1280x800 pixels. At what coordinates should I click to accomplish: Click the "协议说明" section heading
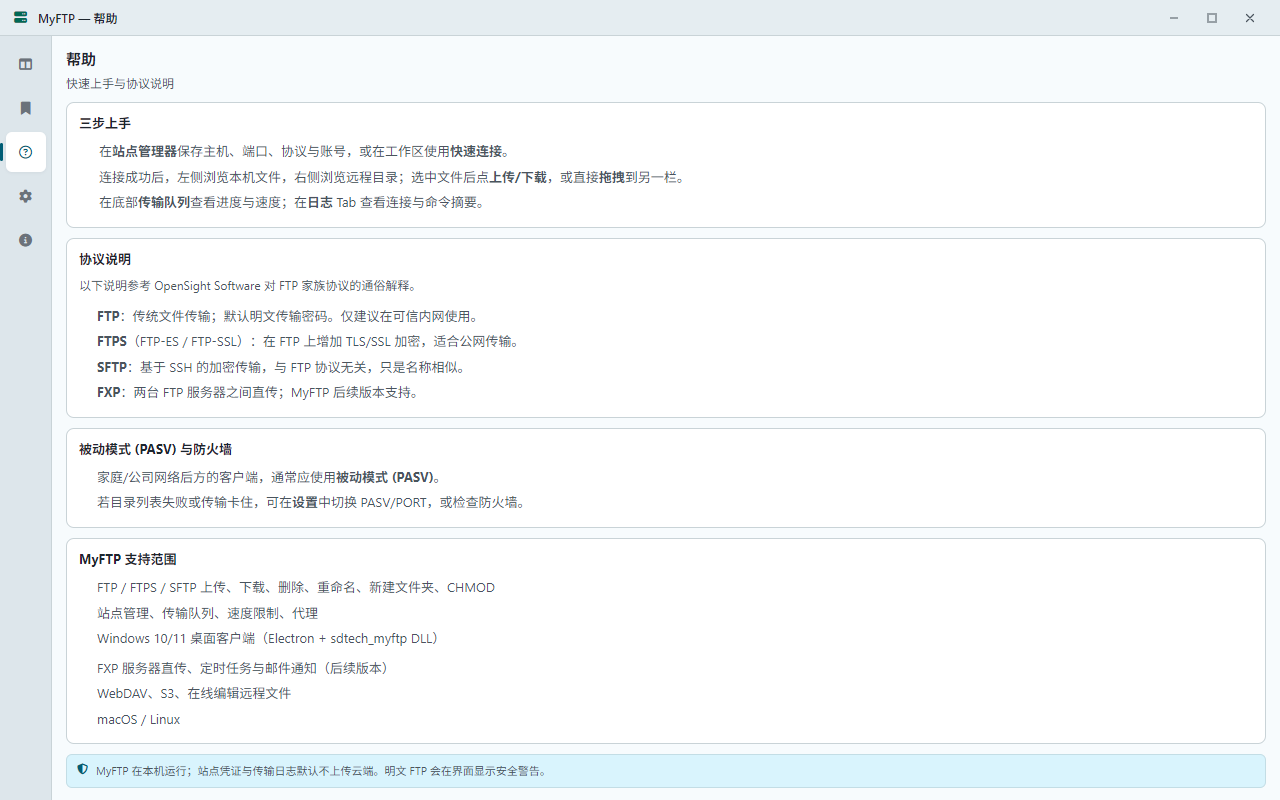105,259
